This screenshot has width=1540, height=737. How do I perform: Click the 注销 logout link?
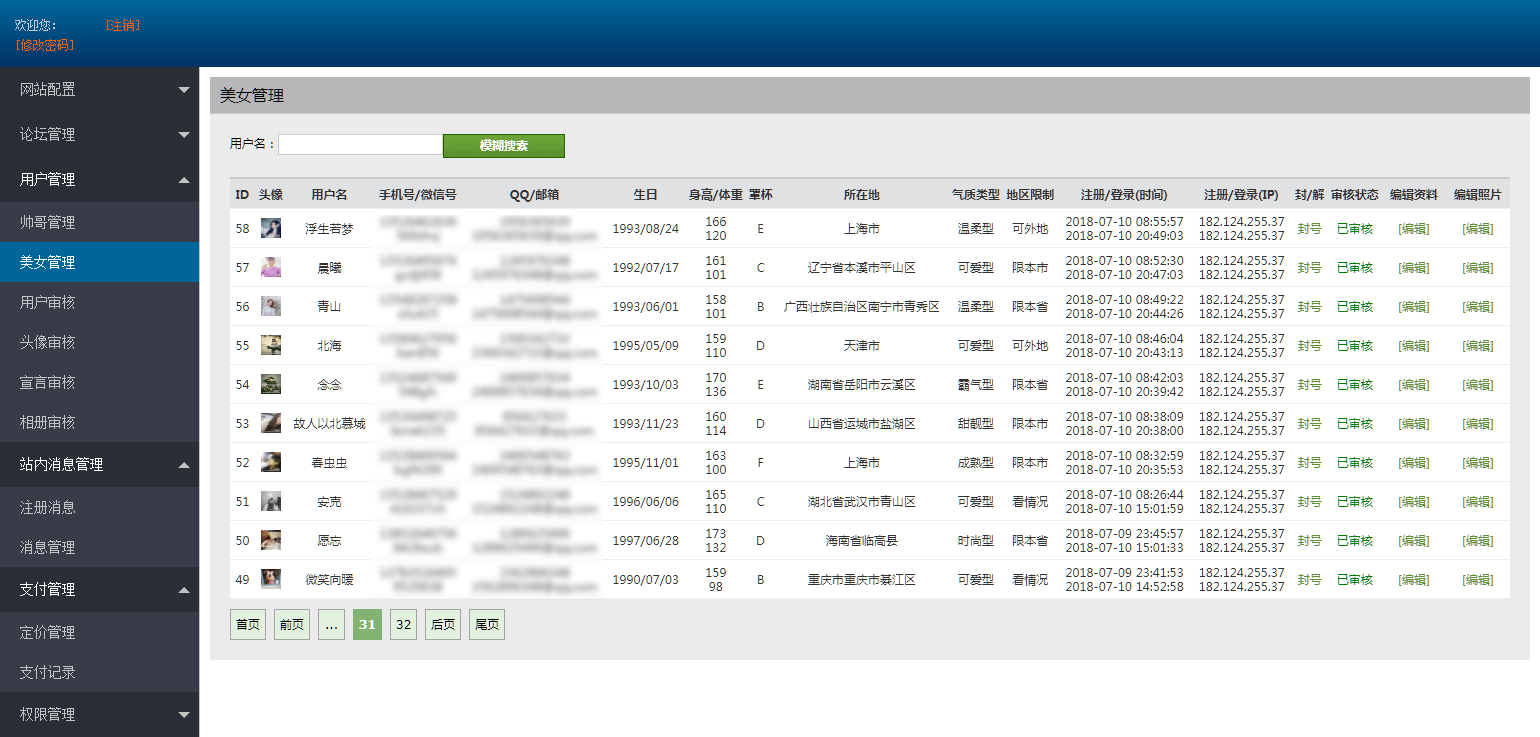[122, 25]
